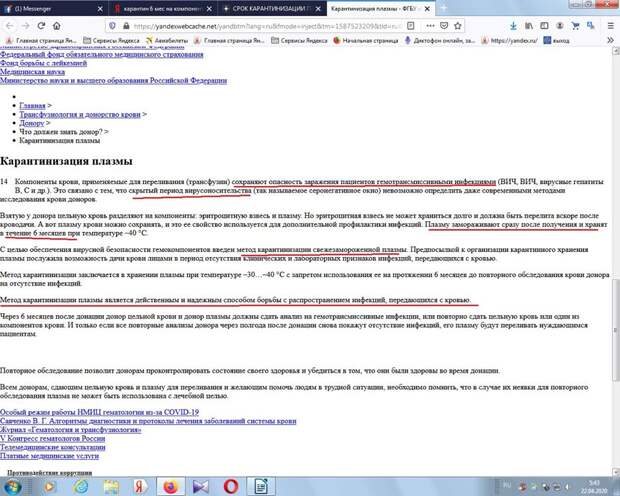Click the 'Карантинизация плазмы' page heading
Image resolution: width=620 pixels, height=496 pixels.
[x=66, y=161]
